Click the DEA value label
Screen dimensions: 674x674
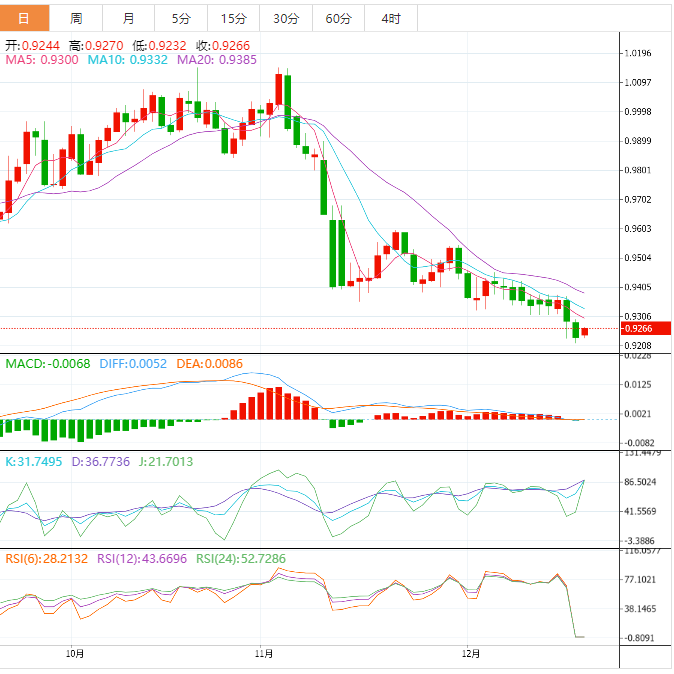point(208,363)
